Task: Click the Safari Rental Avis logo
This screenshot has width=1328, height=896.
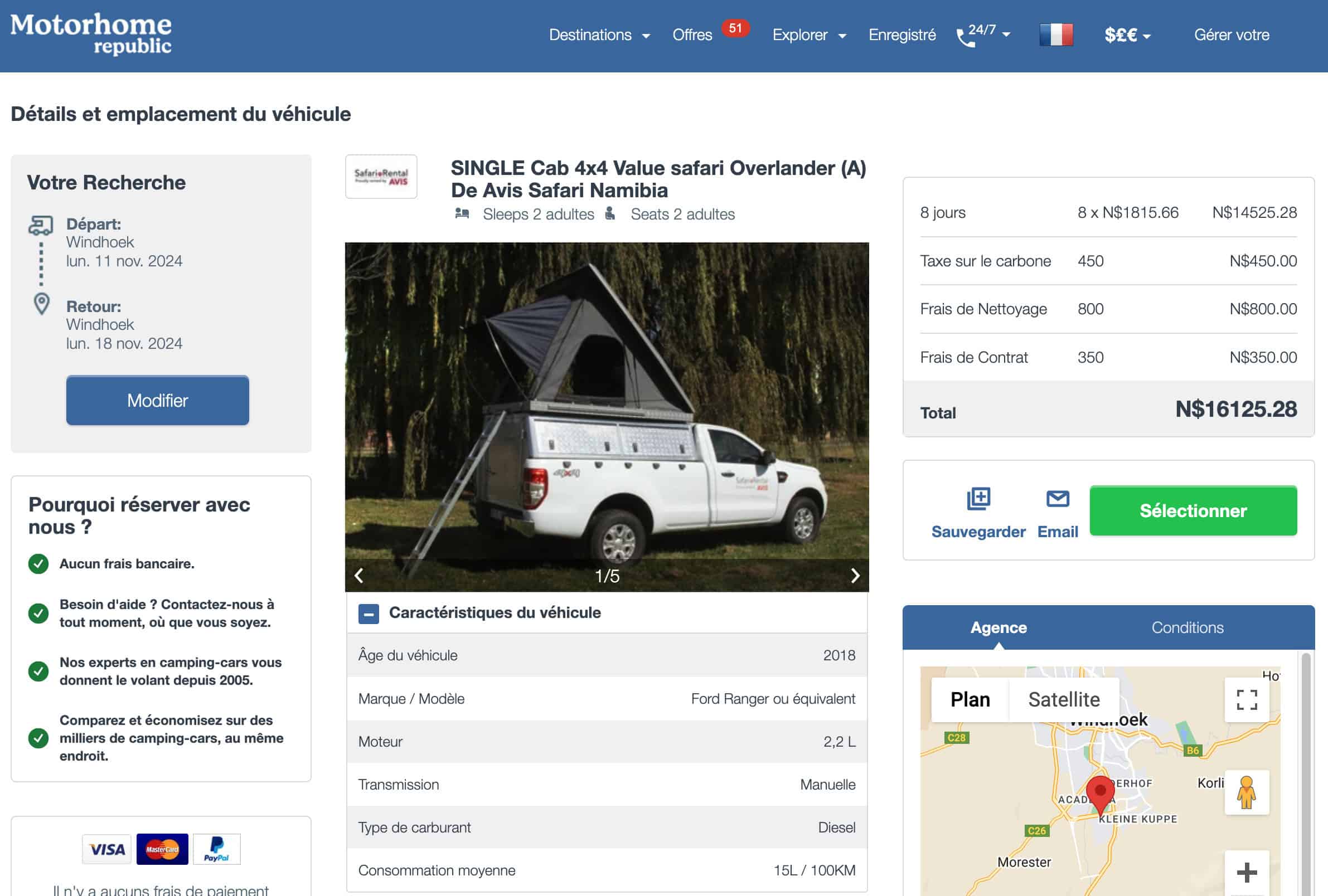Action: coord(381,177)
